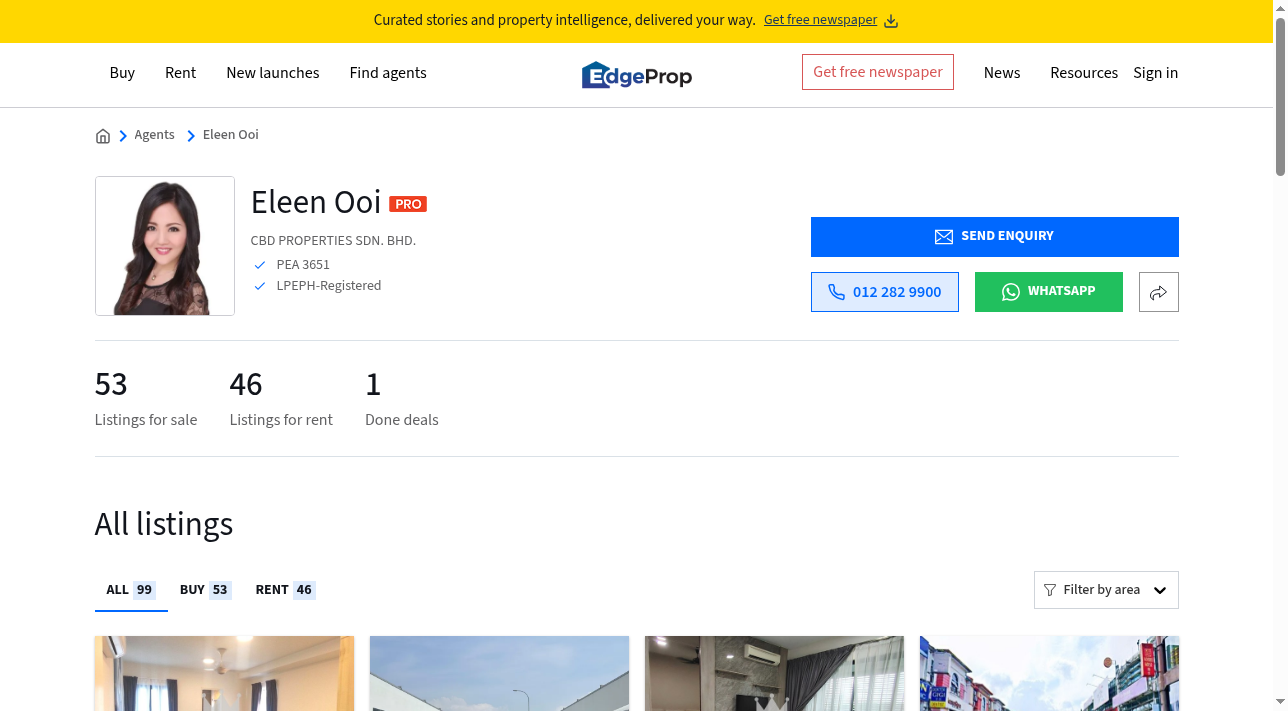Viewport: 1288px width, 711px height.
Task: Click Get free newspaper link in the yellow banner
Action: pyautogui.click(x=820, y=20)
